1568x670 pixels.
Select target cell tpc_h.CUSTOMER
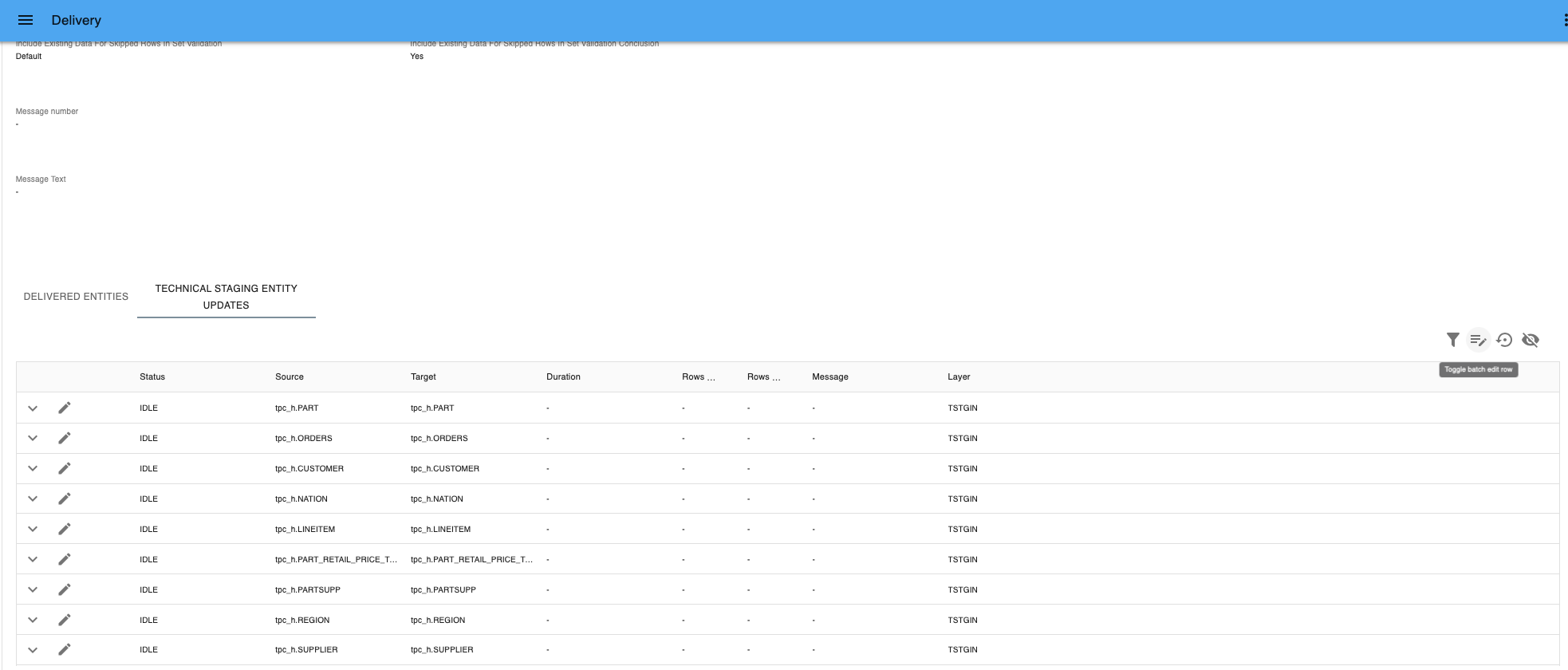point(445,469)
